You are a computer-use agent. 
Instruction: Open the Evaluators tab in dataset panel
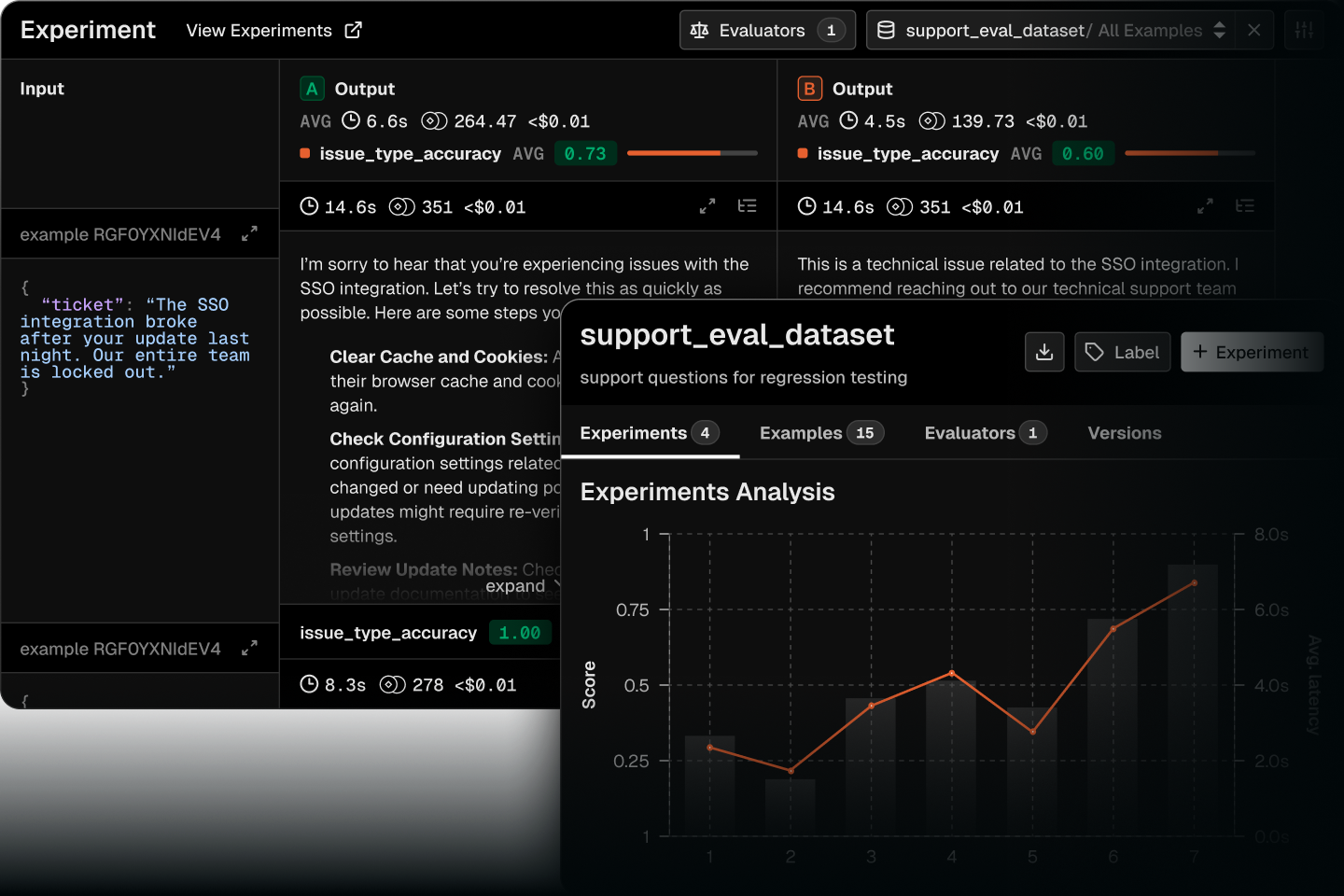coord(986,433)
